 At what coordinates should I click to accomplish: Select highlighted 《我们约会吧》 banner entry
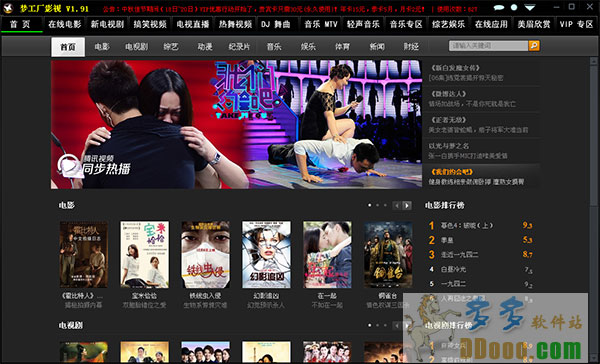(x=481, y=176)
